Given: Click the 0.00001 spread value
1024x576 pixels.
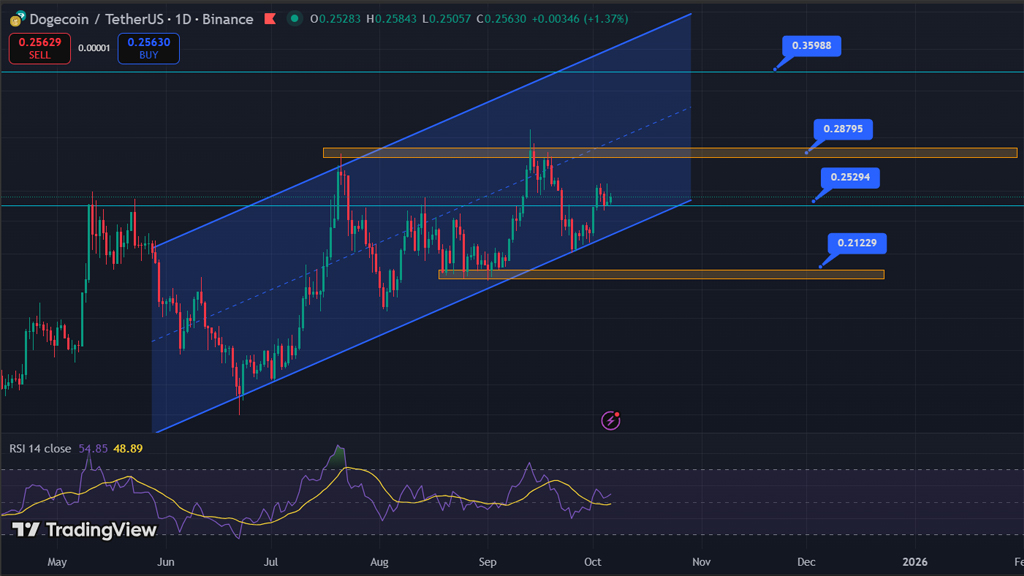Looking at the screenshot, I should pos(94,48).
